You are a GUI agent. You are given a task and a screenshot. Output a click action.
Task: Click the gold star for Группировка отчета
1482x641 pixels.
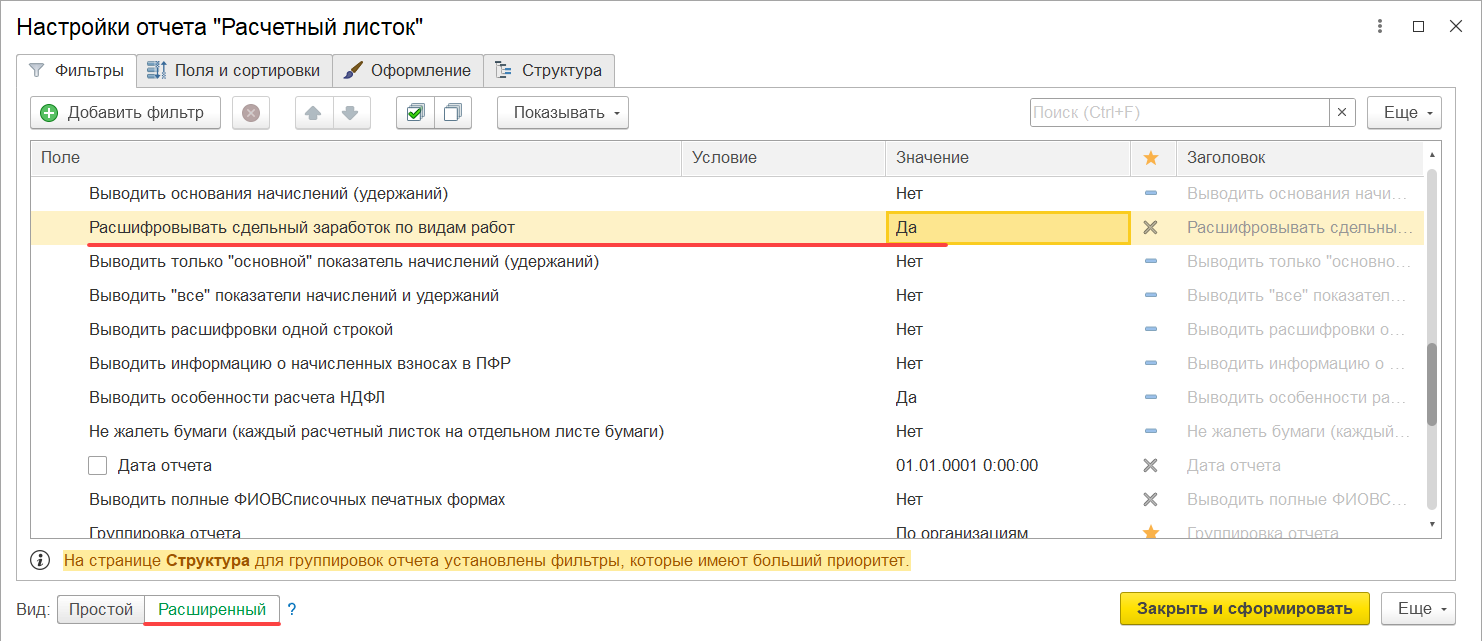1150,533
